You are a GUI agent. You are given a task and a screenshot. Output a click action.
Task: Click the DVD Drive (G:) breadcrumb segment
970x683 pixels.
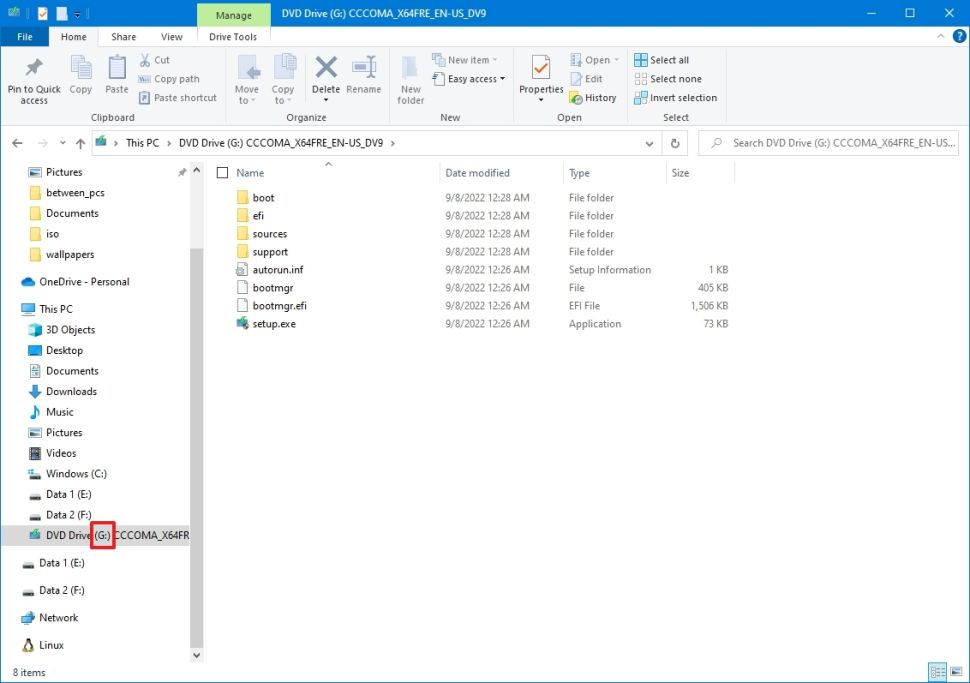pyautogui.click(x=281, y=144)
